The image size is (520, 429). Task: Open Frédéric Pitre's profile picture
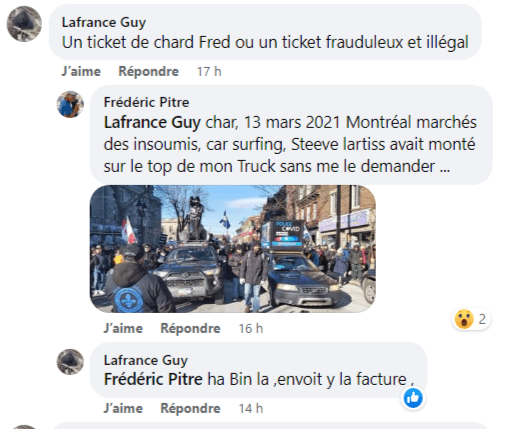pos(70,104)
